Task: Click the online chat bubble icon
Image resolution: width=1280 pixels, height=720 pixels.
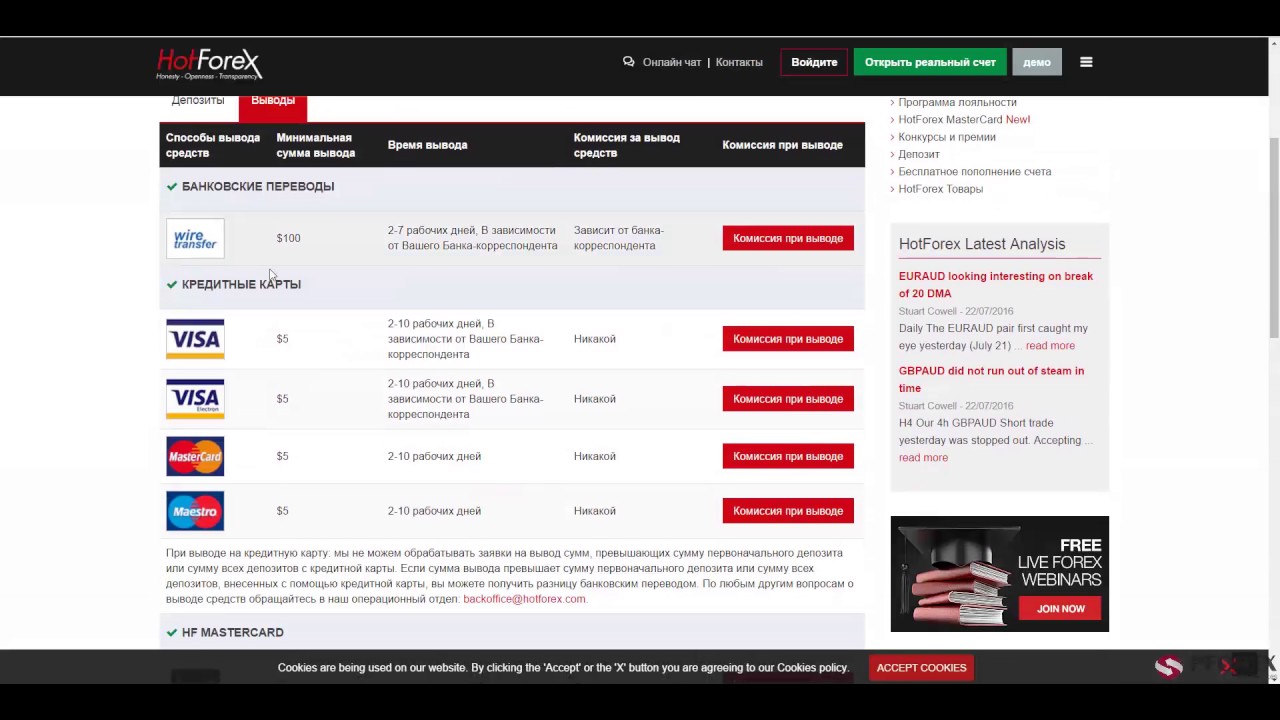Action: (x=628, y=62)
